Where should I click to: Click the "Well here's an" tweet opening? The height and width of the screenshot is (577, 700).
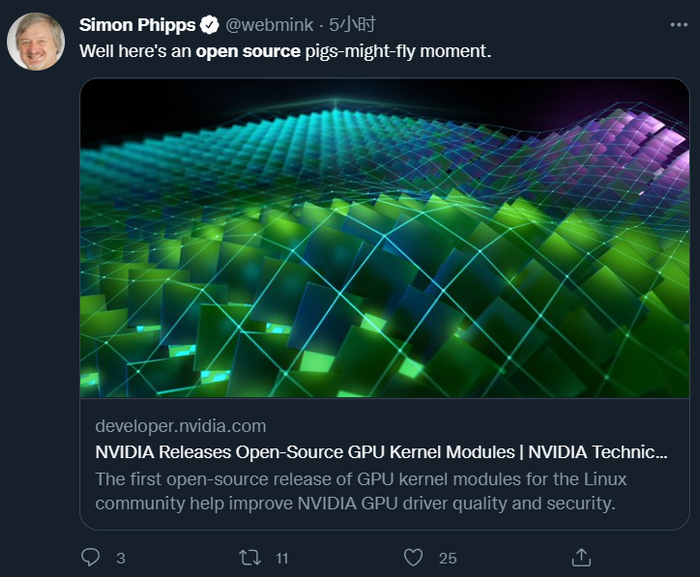click(135, 50)
